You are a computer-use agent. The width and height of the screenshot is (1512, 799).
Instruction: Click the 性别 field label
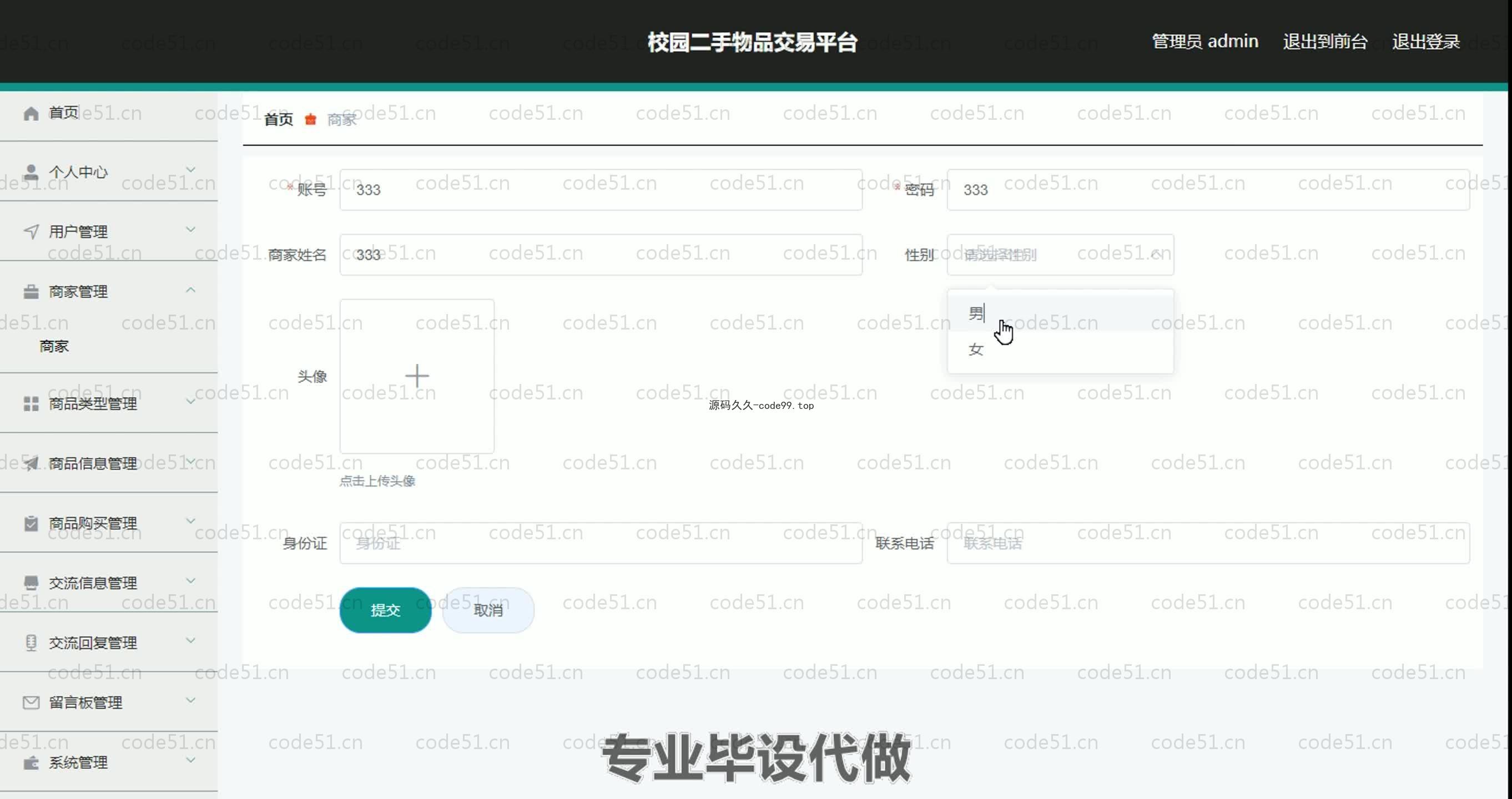coord(919,255)
